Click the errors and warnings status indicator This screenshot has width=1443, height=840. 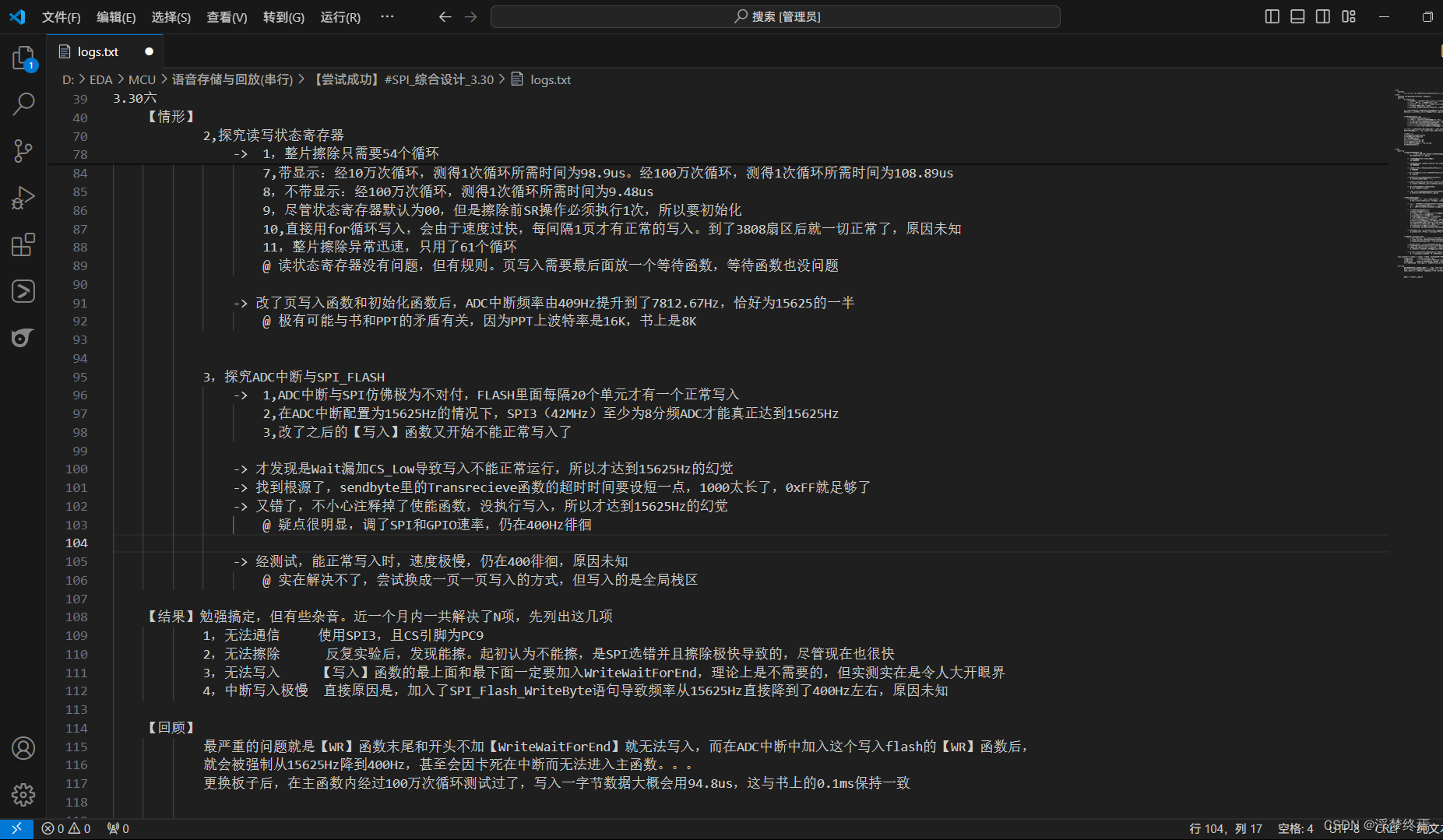tap(65, 828)
